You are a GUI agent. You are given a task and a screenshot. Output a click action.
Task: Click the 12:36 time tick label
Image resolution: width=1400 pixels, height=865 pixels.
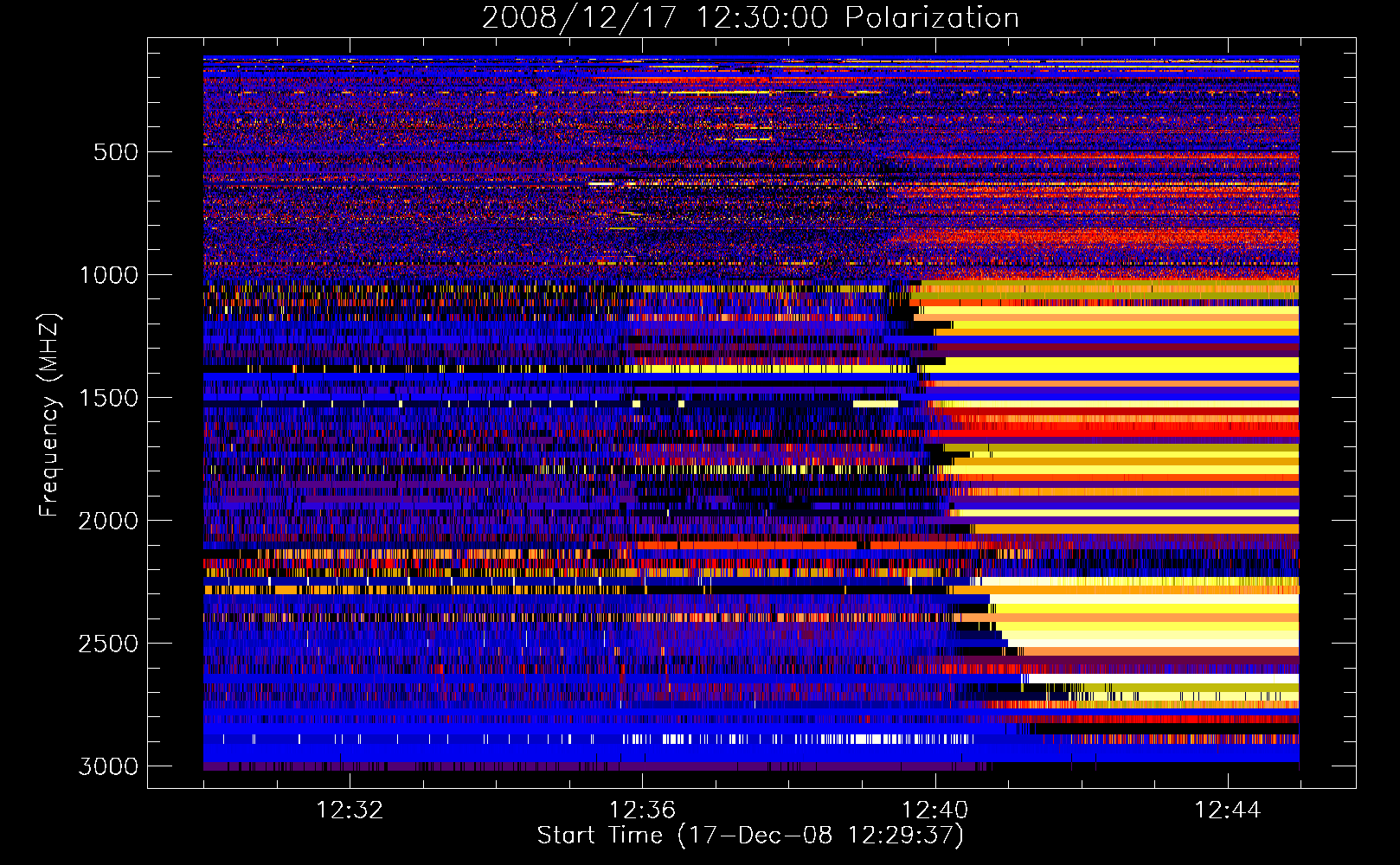click(x=642, y=810)
